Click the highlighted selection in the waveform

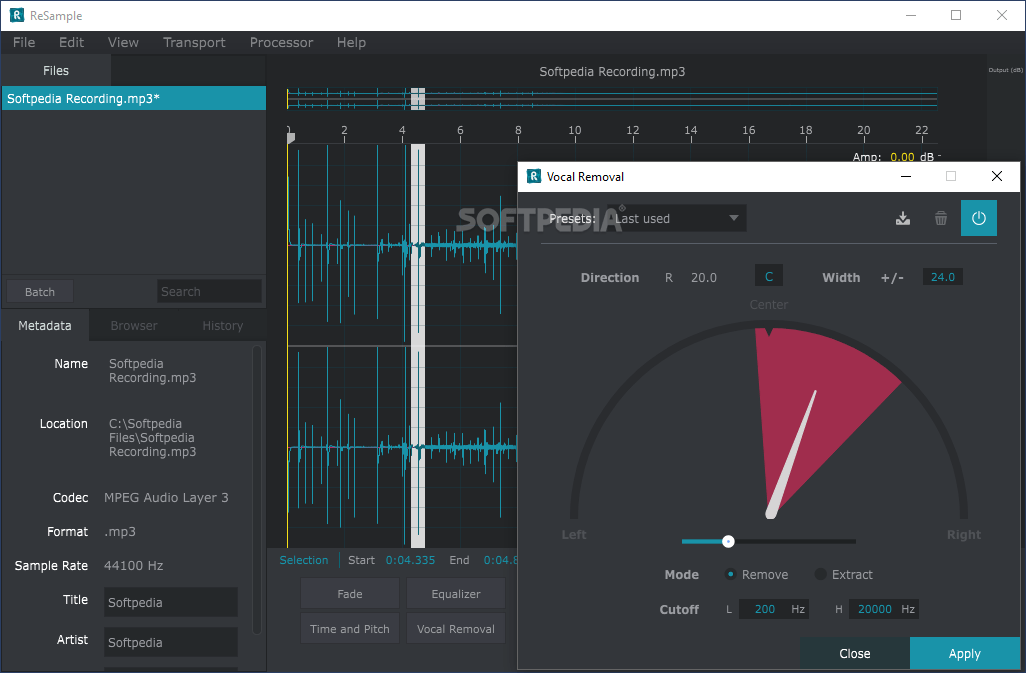417,345
